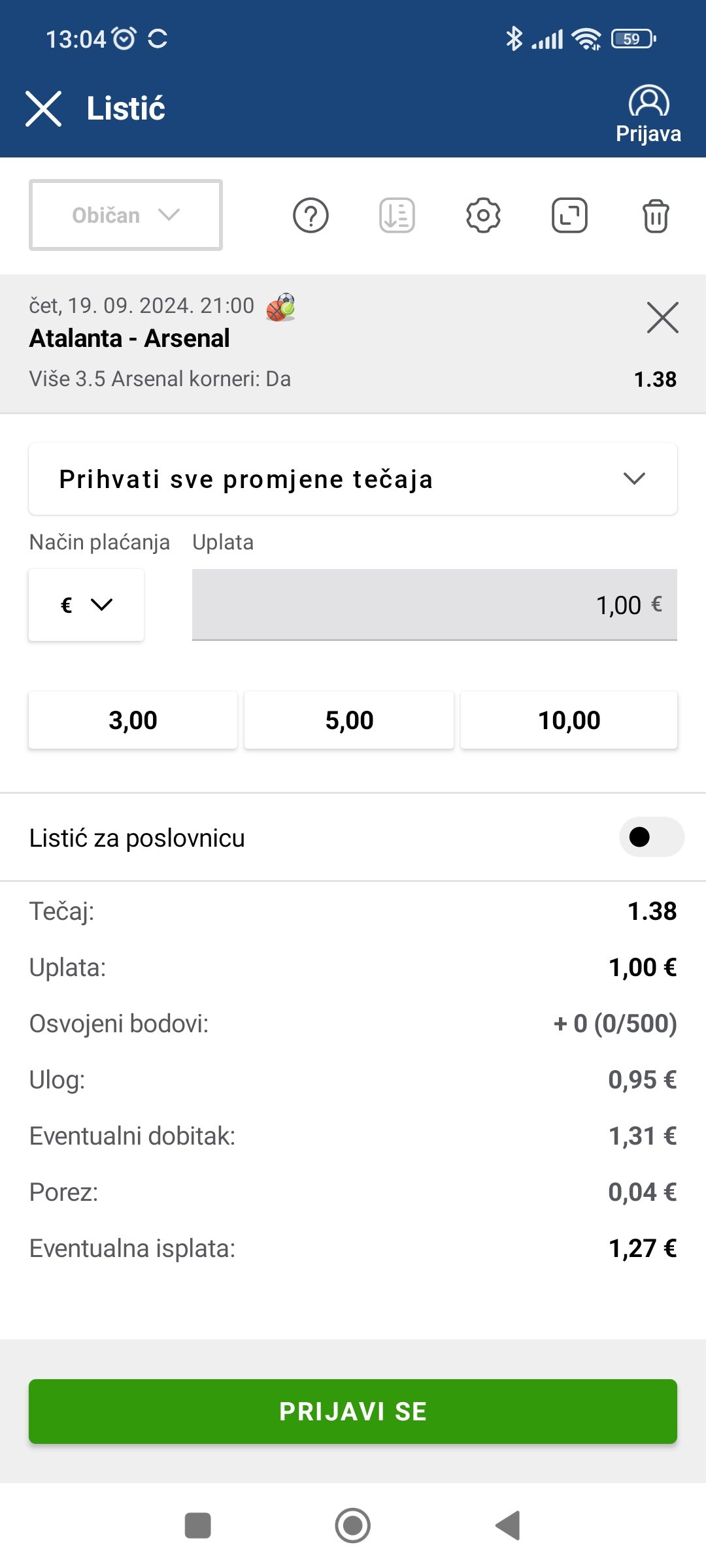Open the help question mark icon
Viewport: 706px width, 1568px height.
(311, 216)
